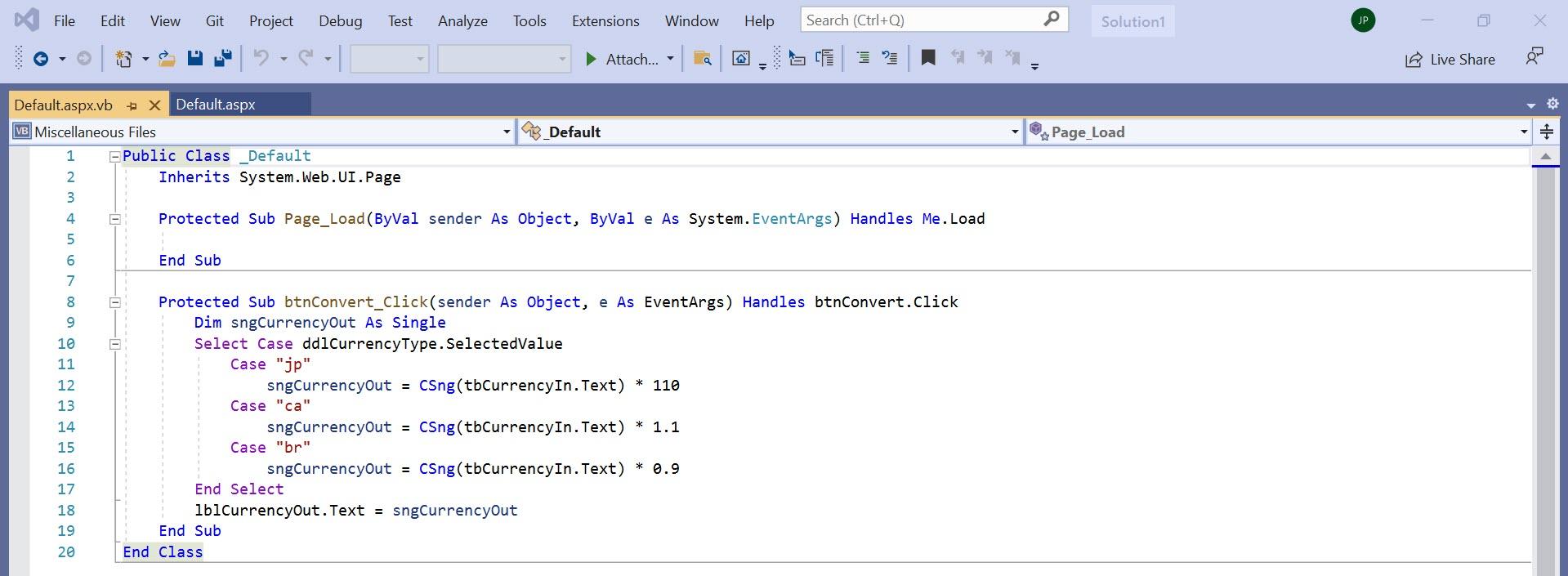The width and height of the screenshot is (1568, 576).
Task: Click the Open File folder icon
Action: click(x=167, y=59)
